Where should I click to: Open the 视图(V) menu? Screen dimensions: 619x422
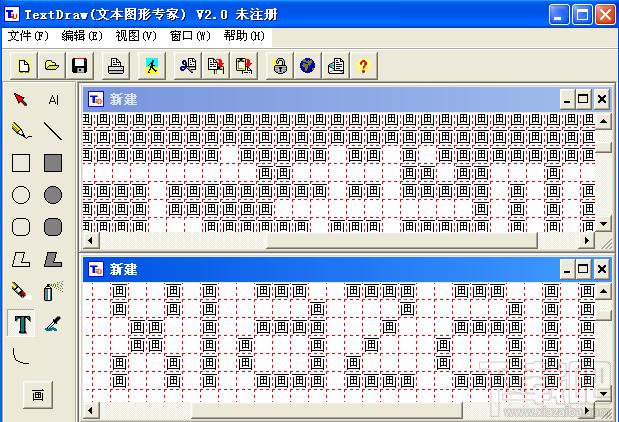[136, 36]
